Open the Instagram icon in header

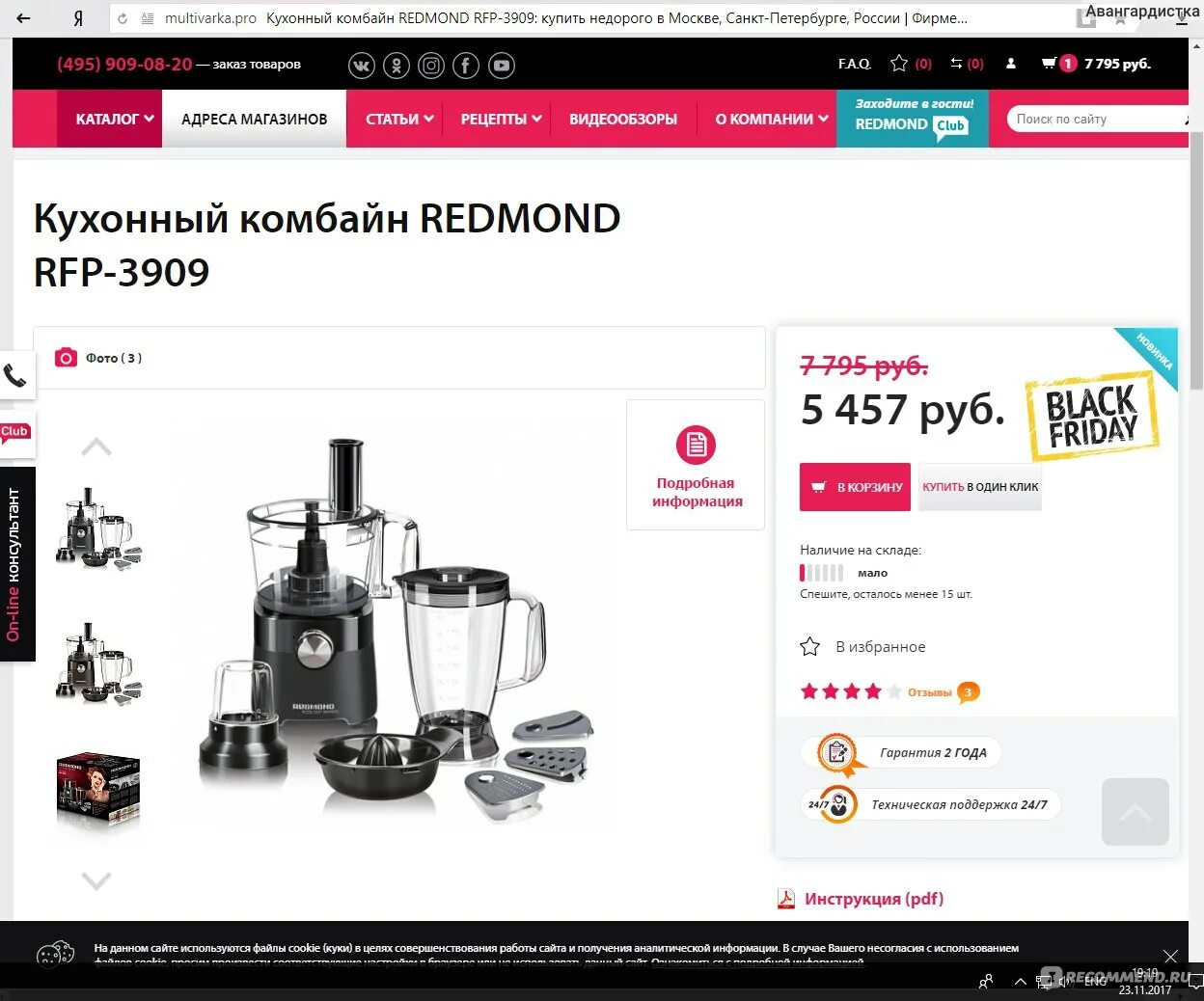coord(431,66)
